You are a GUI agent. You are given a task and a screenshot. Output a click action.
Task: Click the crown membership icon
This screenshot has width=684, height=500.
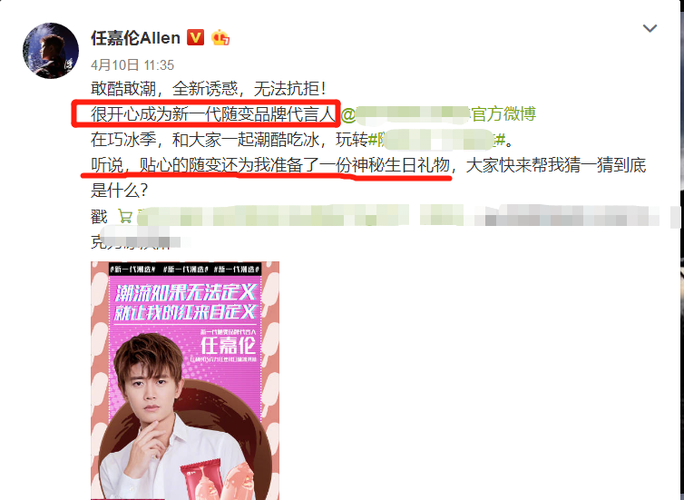[221, 38]
